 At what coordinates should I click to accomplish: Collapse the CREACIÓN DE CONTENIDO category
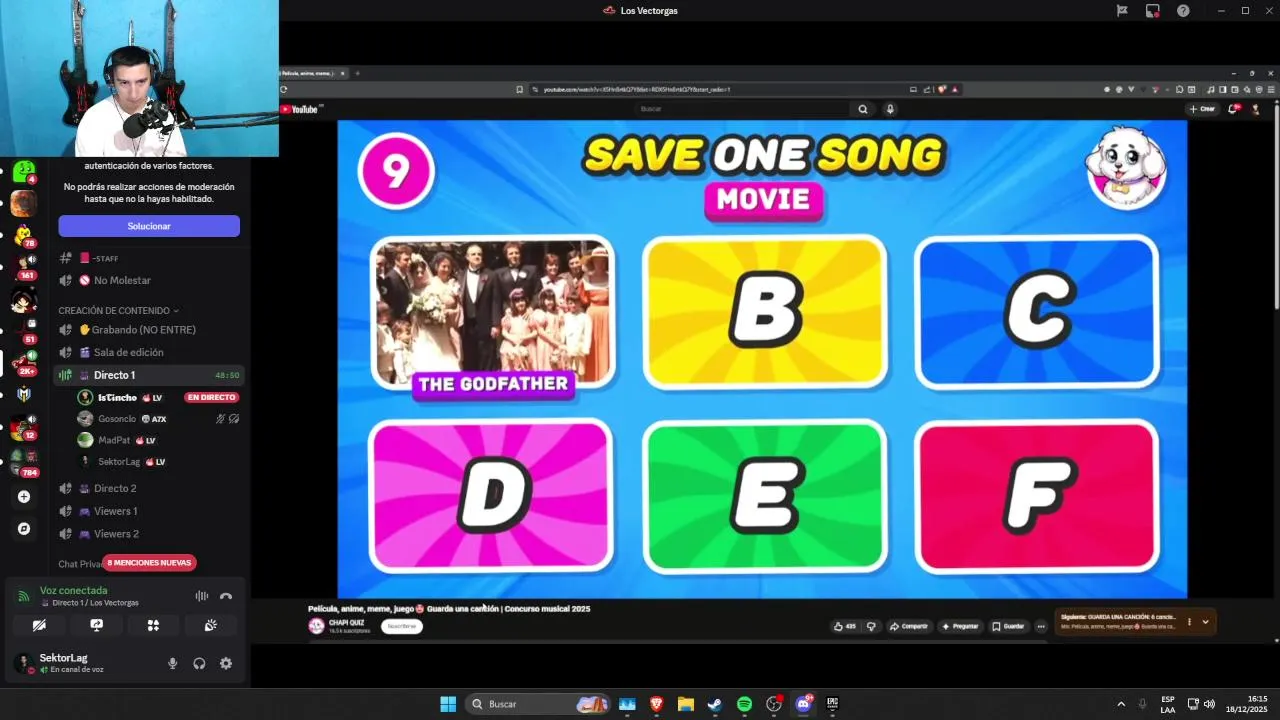[118, 310]
